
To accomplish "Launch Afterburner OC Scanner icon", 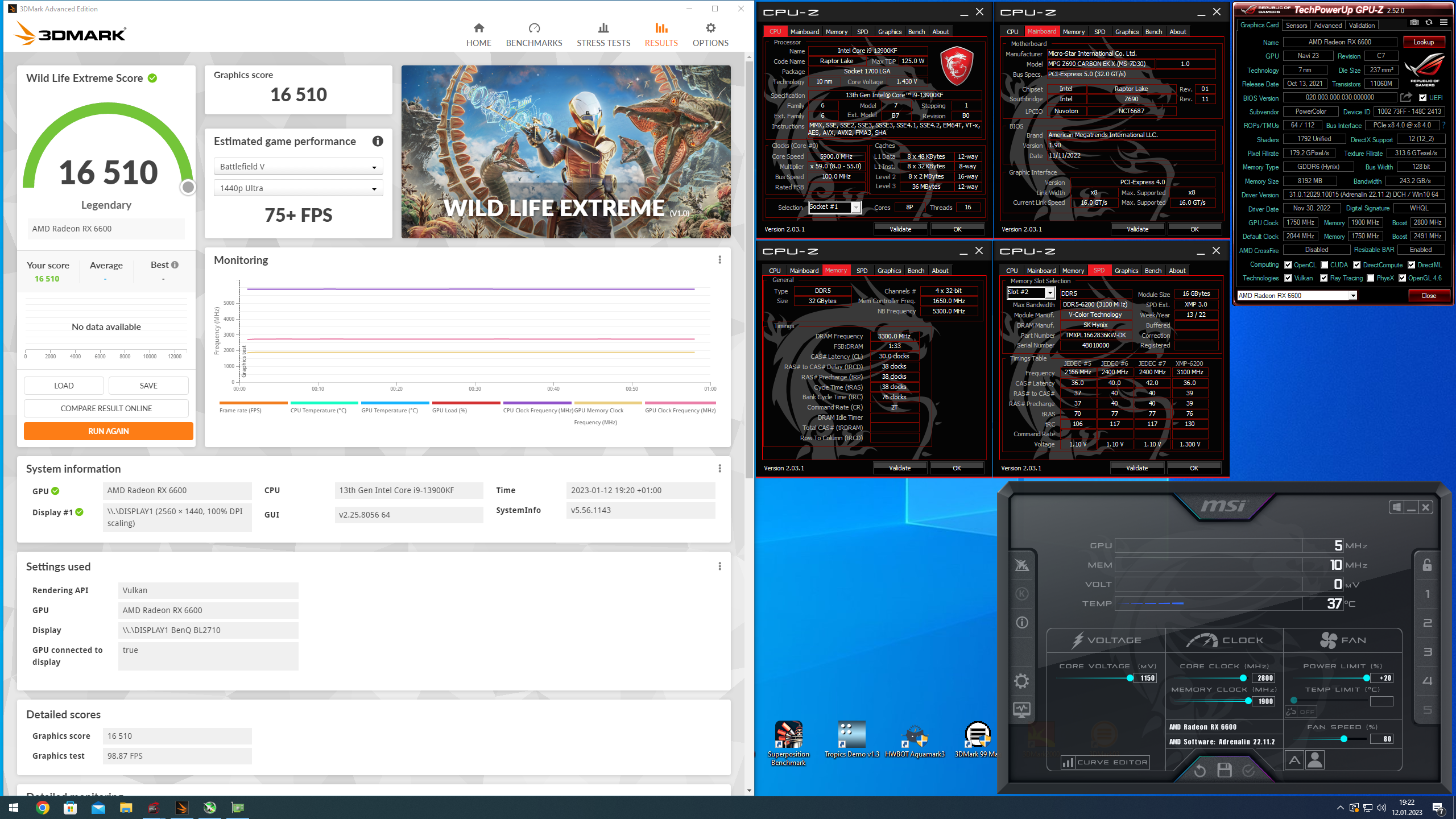I will [x=1022, y=565].
